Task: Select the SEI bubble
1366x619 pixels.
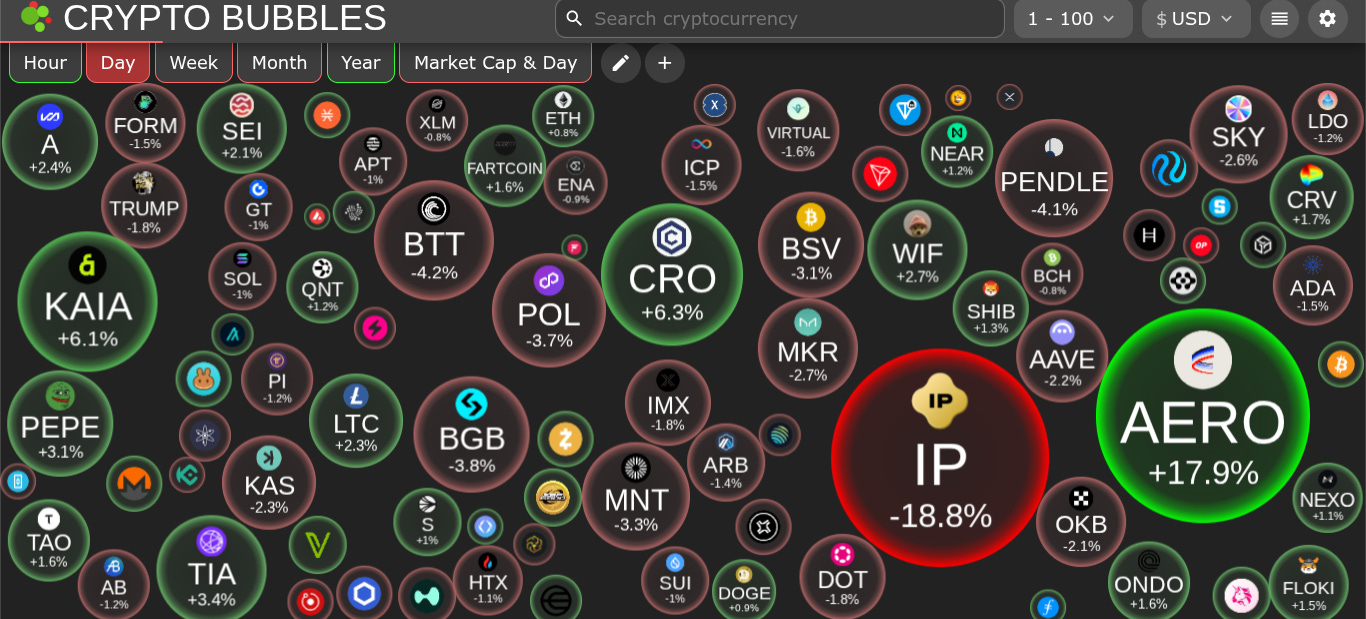Action: [242, 128]
